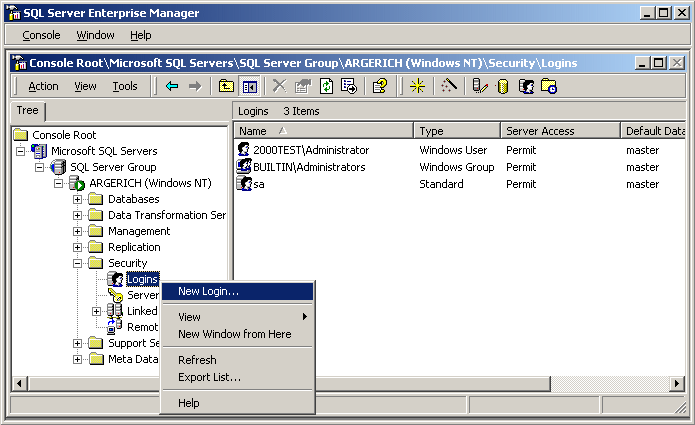
Task: Sort by the Default Database column header
Action: tap(653, 131)
